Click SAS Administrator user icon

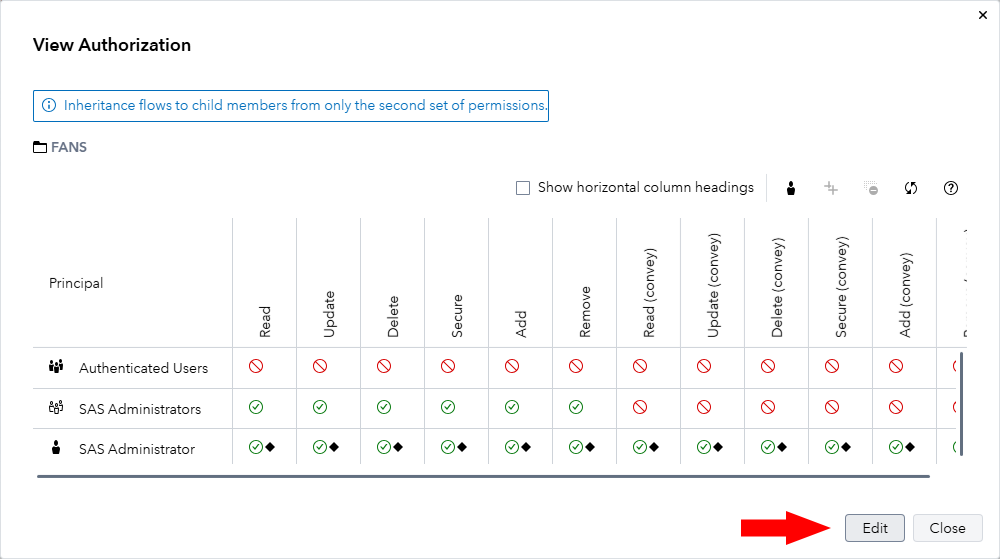point(56,448)
